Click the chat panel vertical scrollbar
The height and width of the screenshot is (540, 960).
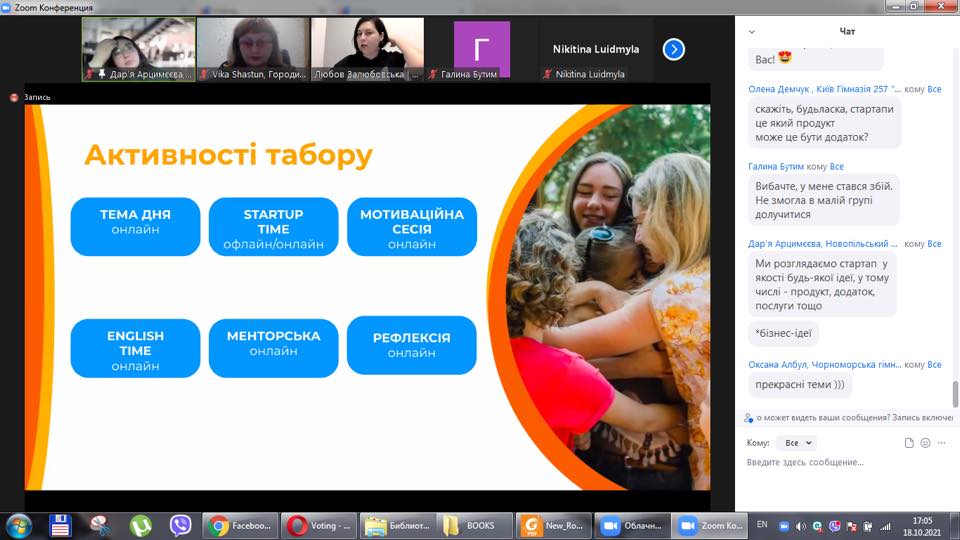click(x=954, y=393)
